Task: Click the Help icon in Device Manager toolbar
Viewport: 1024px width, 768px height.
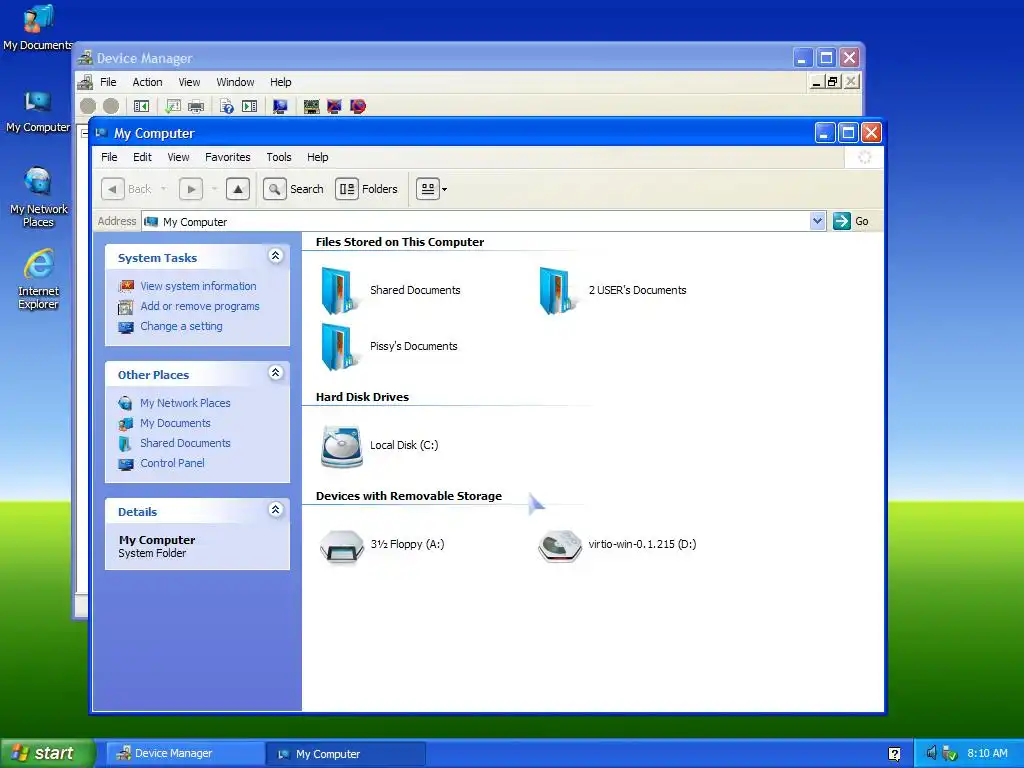Action: 227,106
